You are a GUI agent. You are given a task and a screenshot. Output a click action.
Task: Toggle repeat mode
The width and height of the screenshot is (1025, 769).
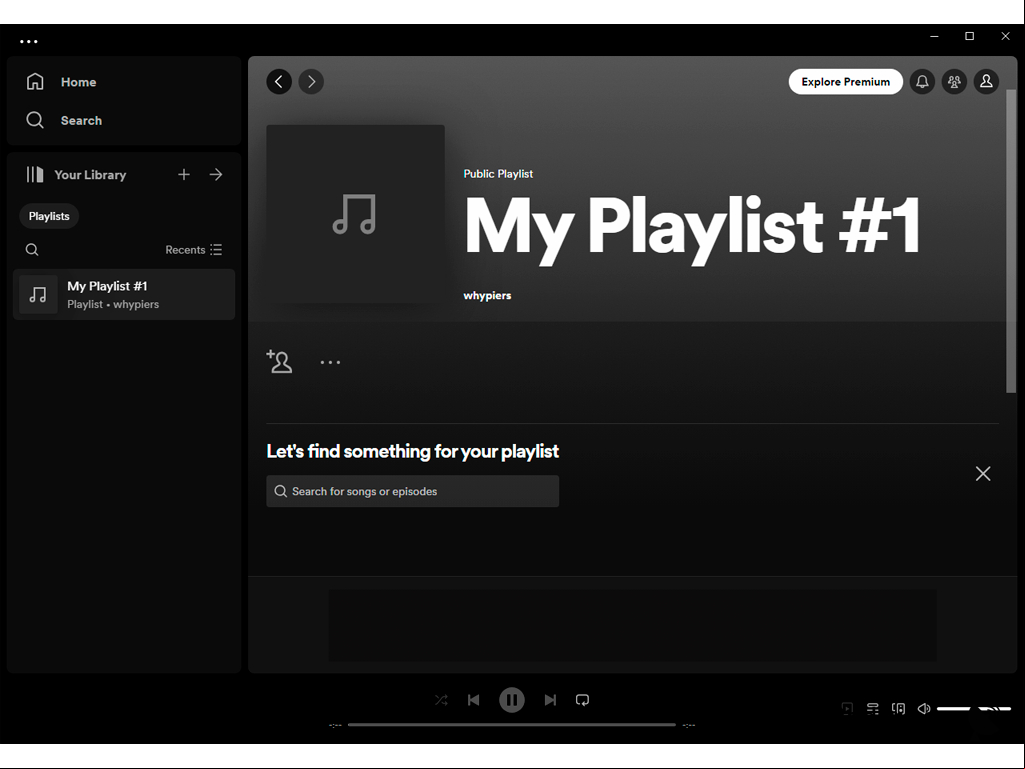(x=582, y=700)
